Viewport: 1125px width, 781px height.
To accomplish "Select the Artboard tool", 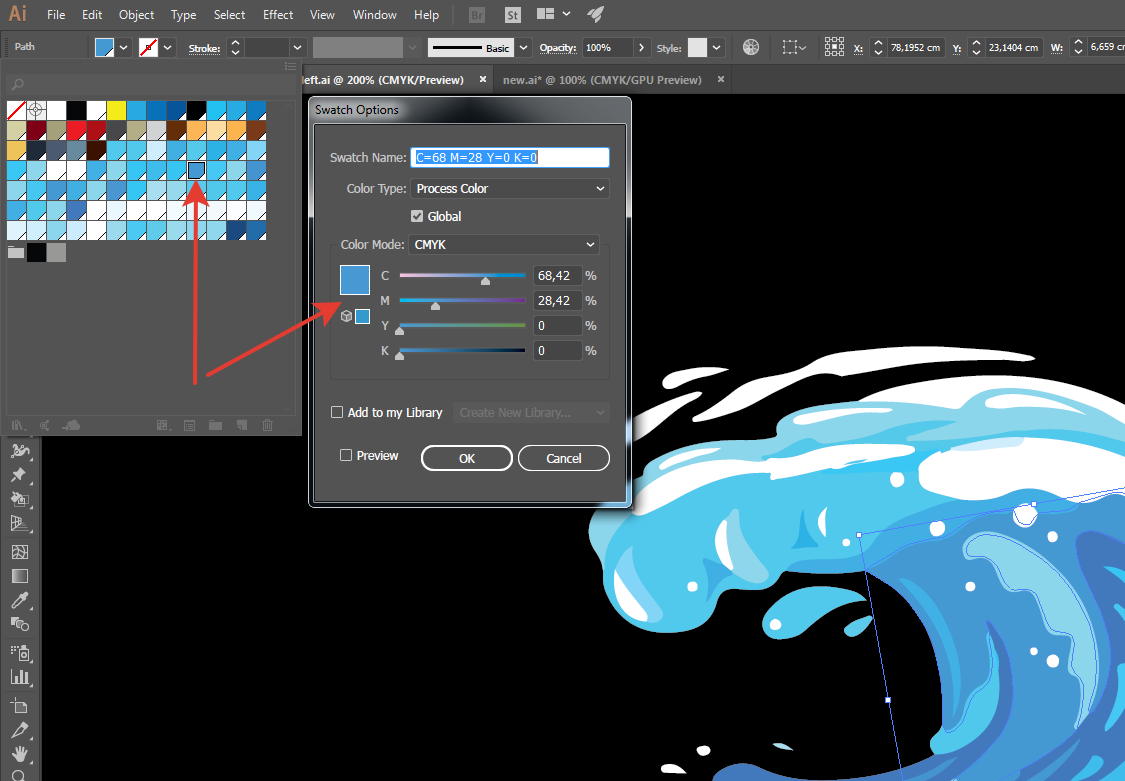I will 19,706.
